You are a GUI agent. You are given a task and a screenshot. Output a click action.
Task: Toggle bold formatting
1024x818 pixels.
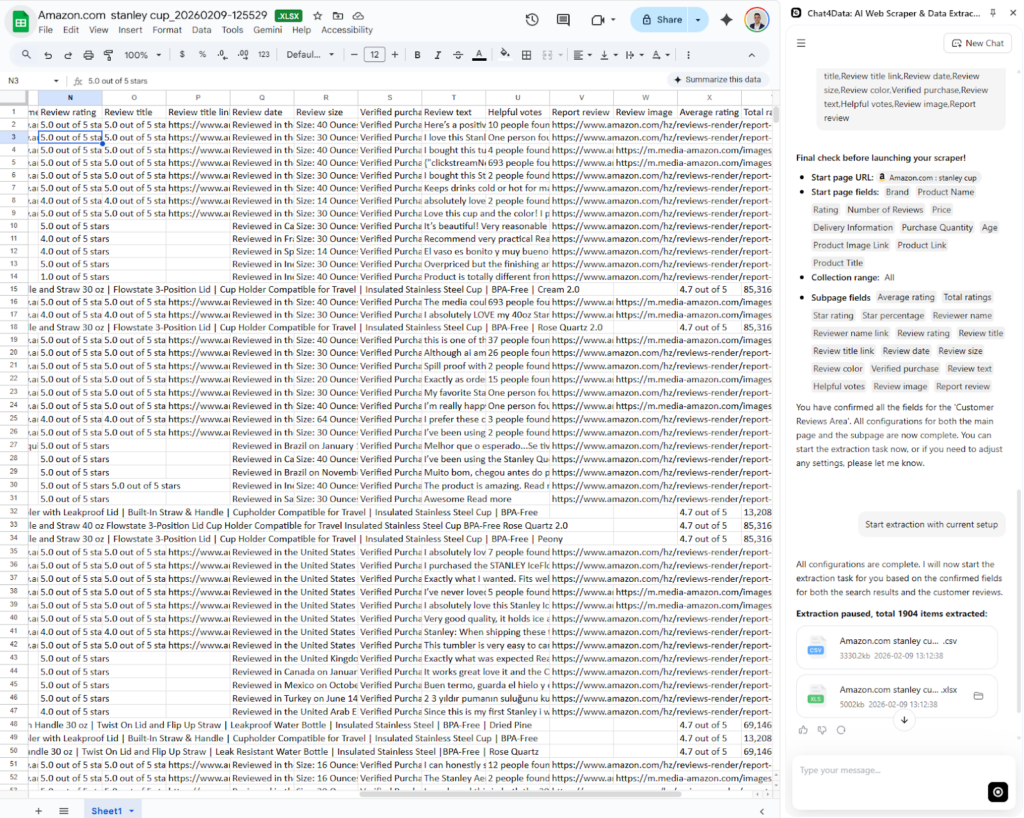tap(417, 55)
